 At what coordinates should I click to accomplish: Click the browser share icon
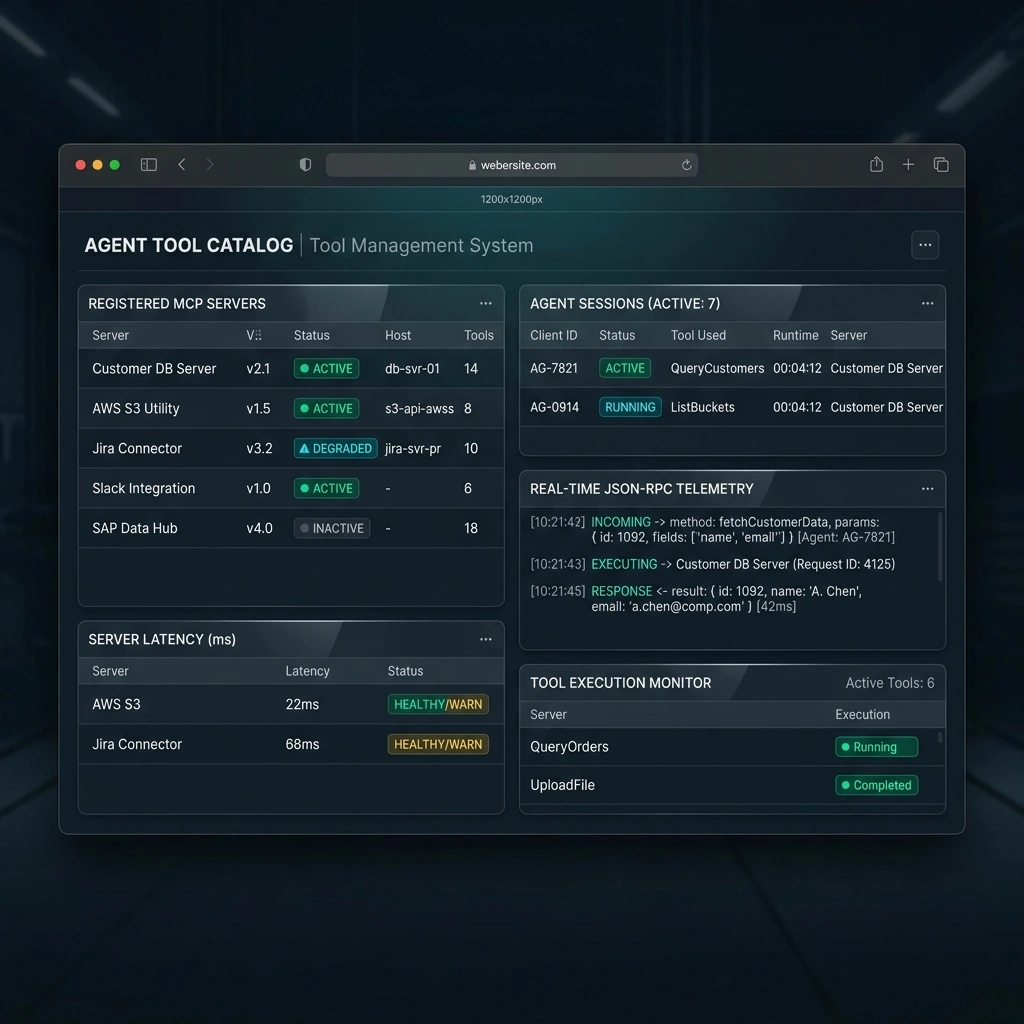(x=876, y=164)
